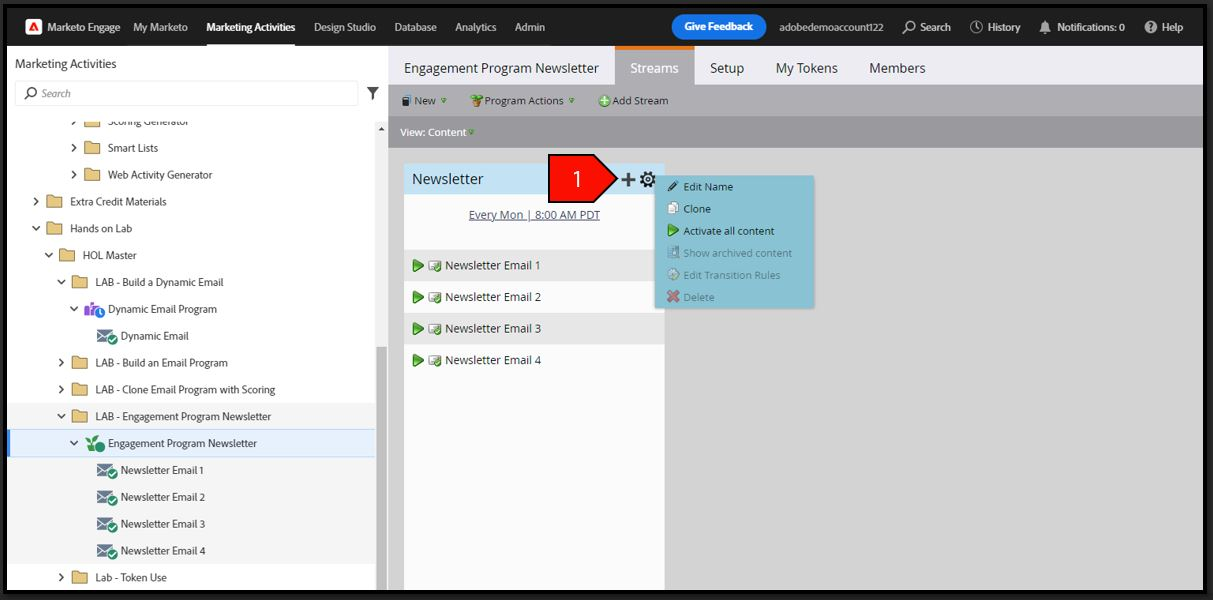Open Design Studio in the top navigation
This screenshot has width=1213, height=600.
pyautogui.click(x=345, y=27)
